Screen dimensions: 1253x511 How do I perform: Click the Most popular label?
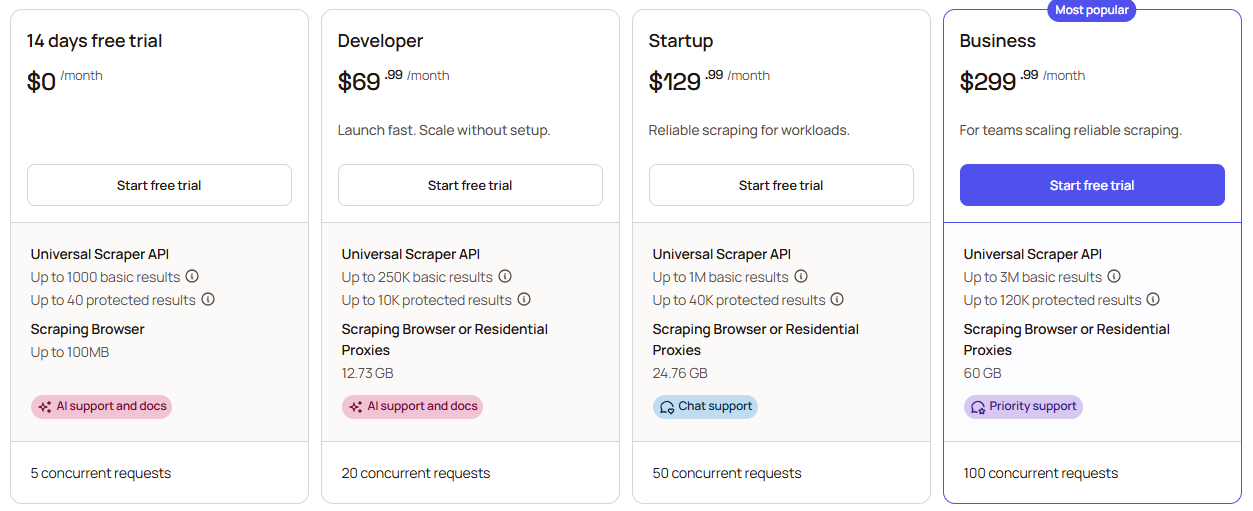(1092, 10)
